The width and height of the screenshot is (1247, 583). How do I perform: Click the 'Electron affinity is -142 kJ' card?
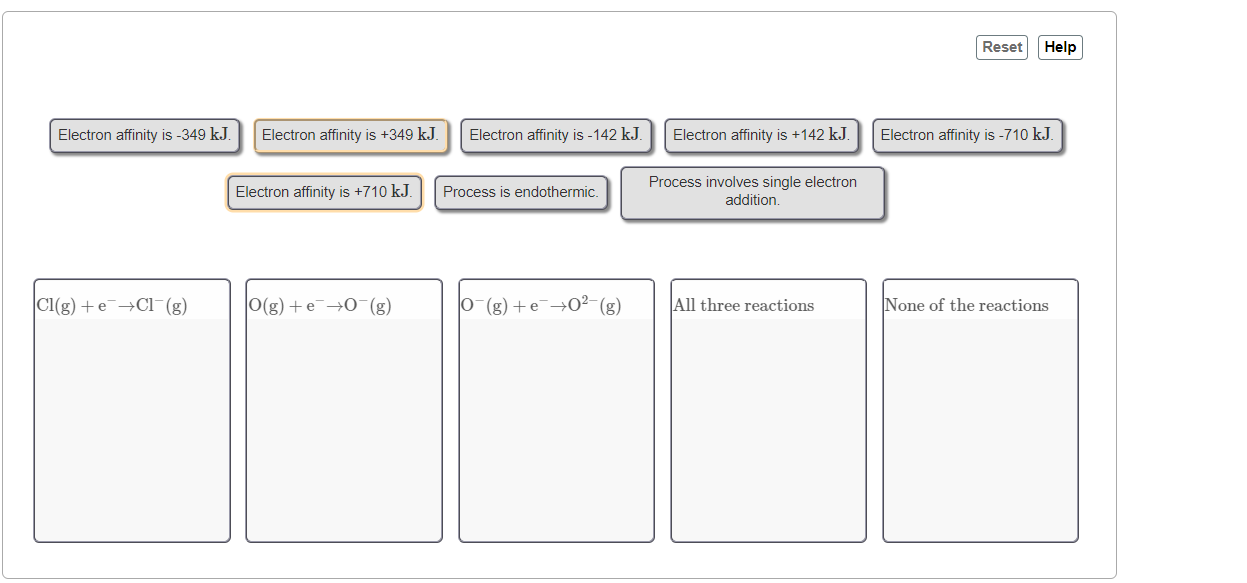coord(556,135)
